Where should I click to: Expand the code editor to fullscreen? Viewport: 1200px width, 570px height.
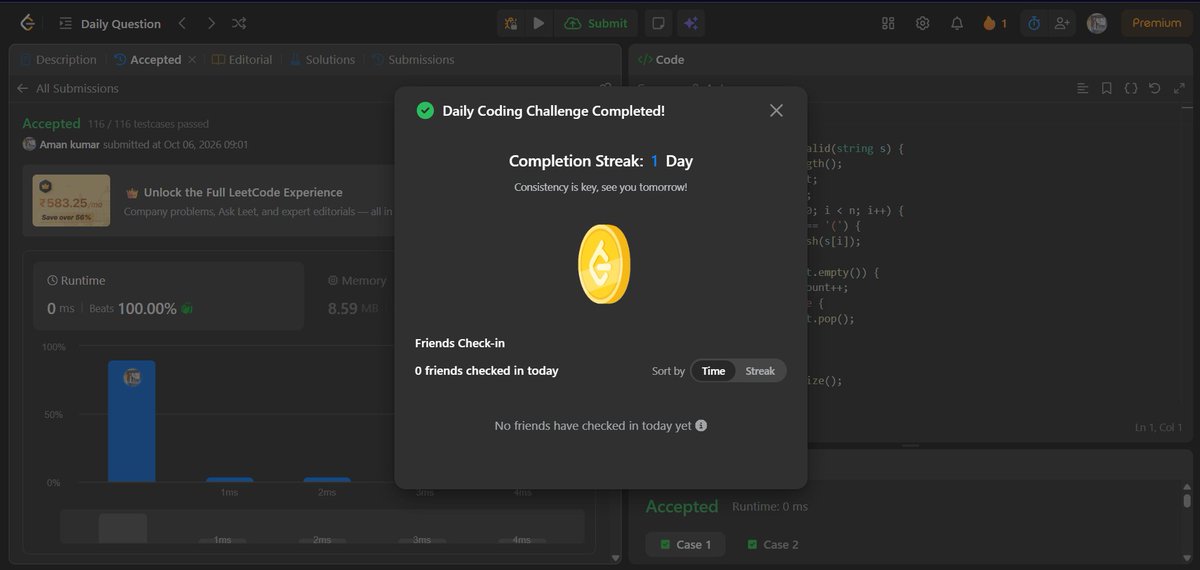point(1179,88)
